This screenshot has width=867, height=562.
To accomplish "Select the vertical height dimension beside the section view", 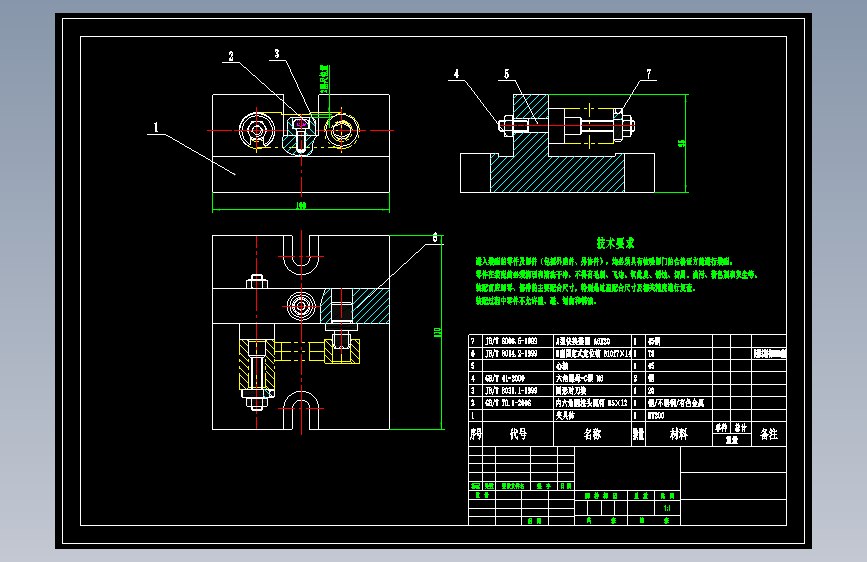I will (x=682, y=143).
